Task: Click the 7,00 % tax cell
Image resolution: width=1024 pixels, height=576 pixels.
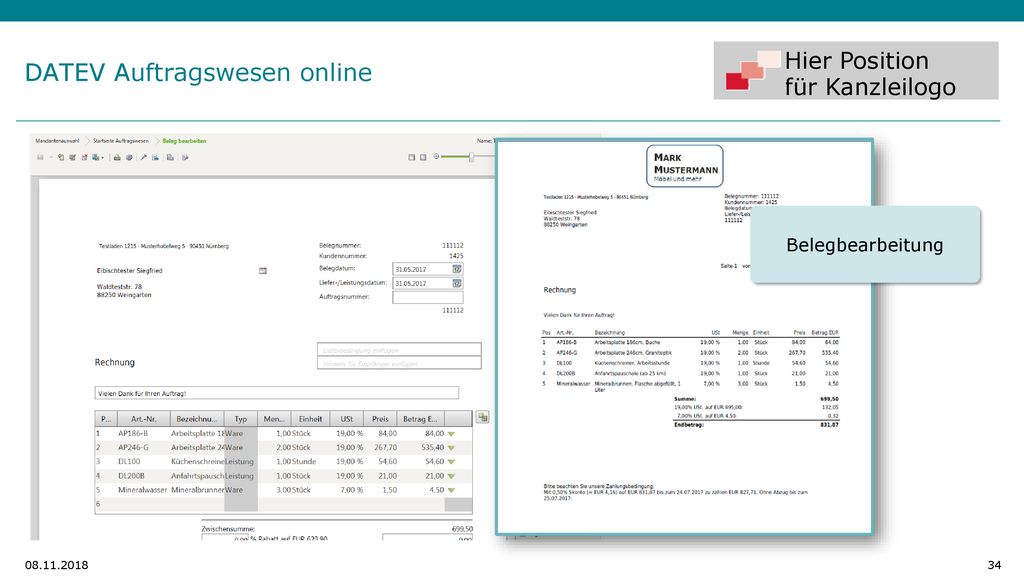Action: 347,490
